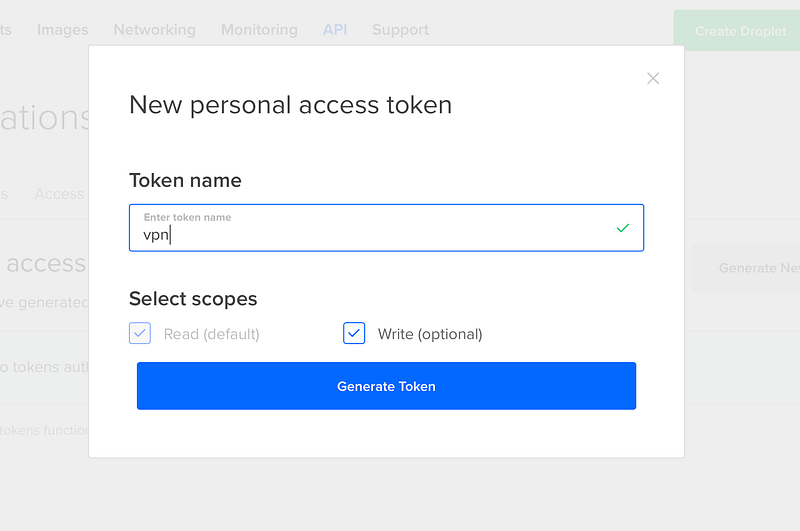Go to the Networking navigation item

tap(154, 30)
